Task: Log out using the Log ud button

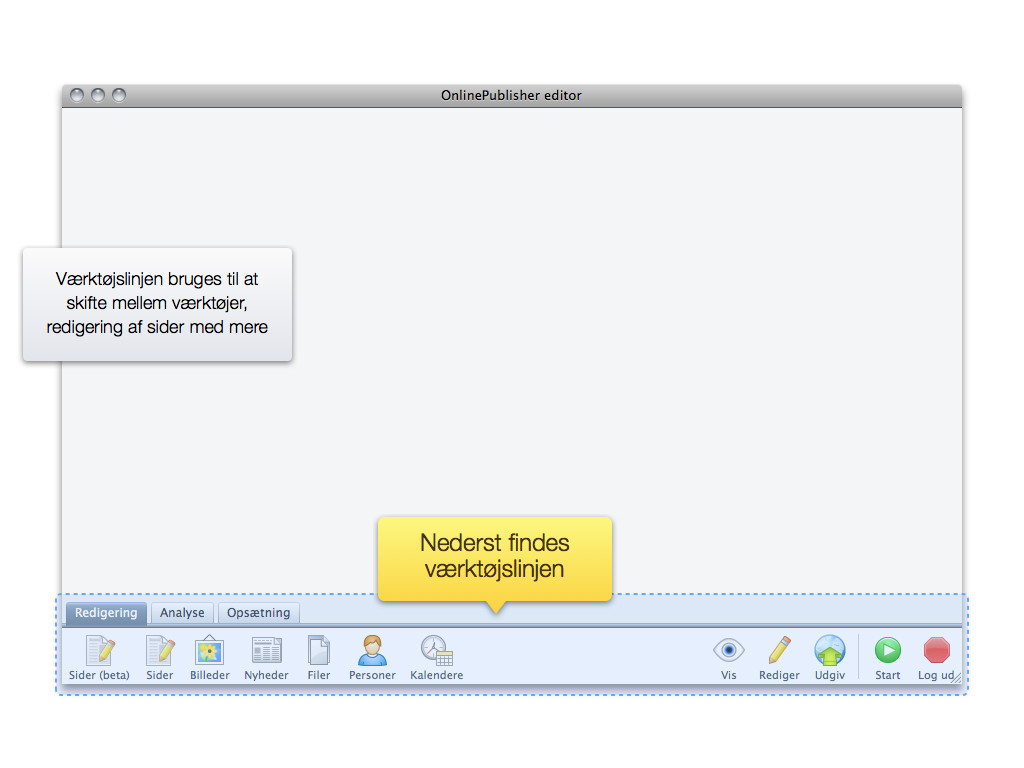Action: click(936, 657)
